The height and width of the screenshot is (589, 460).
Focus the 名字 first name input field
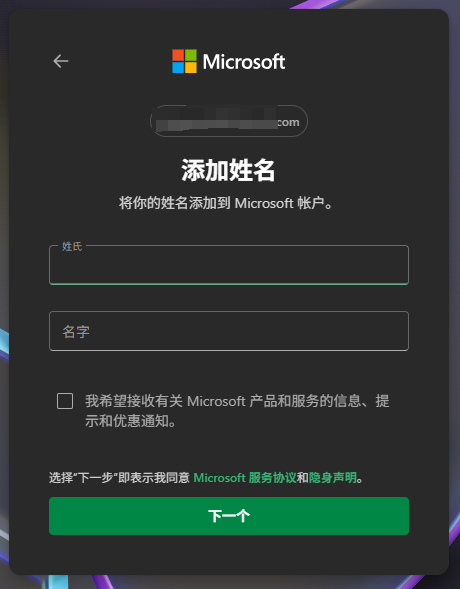[x=229, y=331]
